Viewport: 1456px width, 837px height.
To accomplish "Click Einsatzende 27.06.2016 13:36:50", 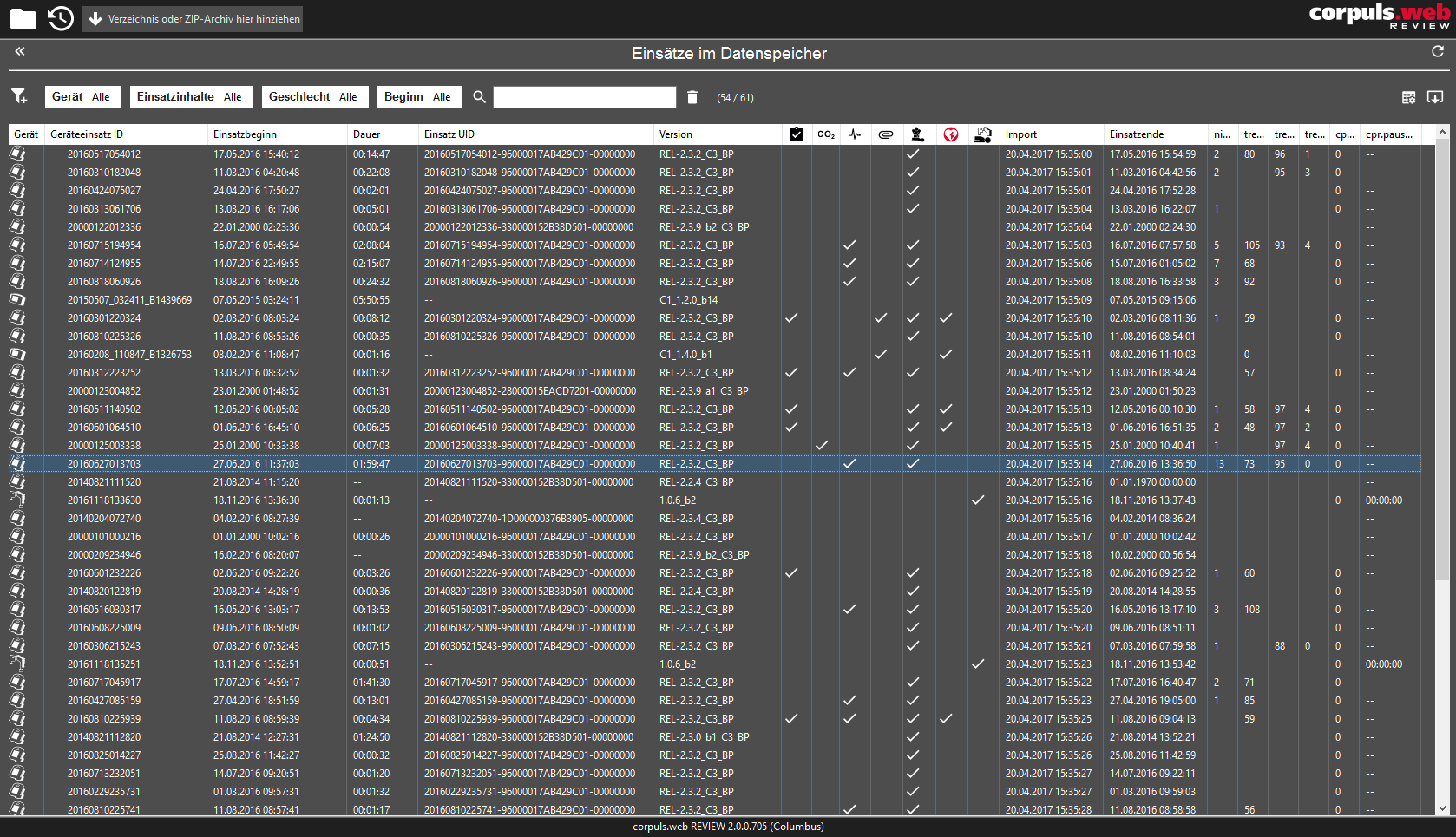I will coord(1152,463).
